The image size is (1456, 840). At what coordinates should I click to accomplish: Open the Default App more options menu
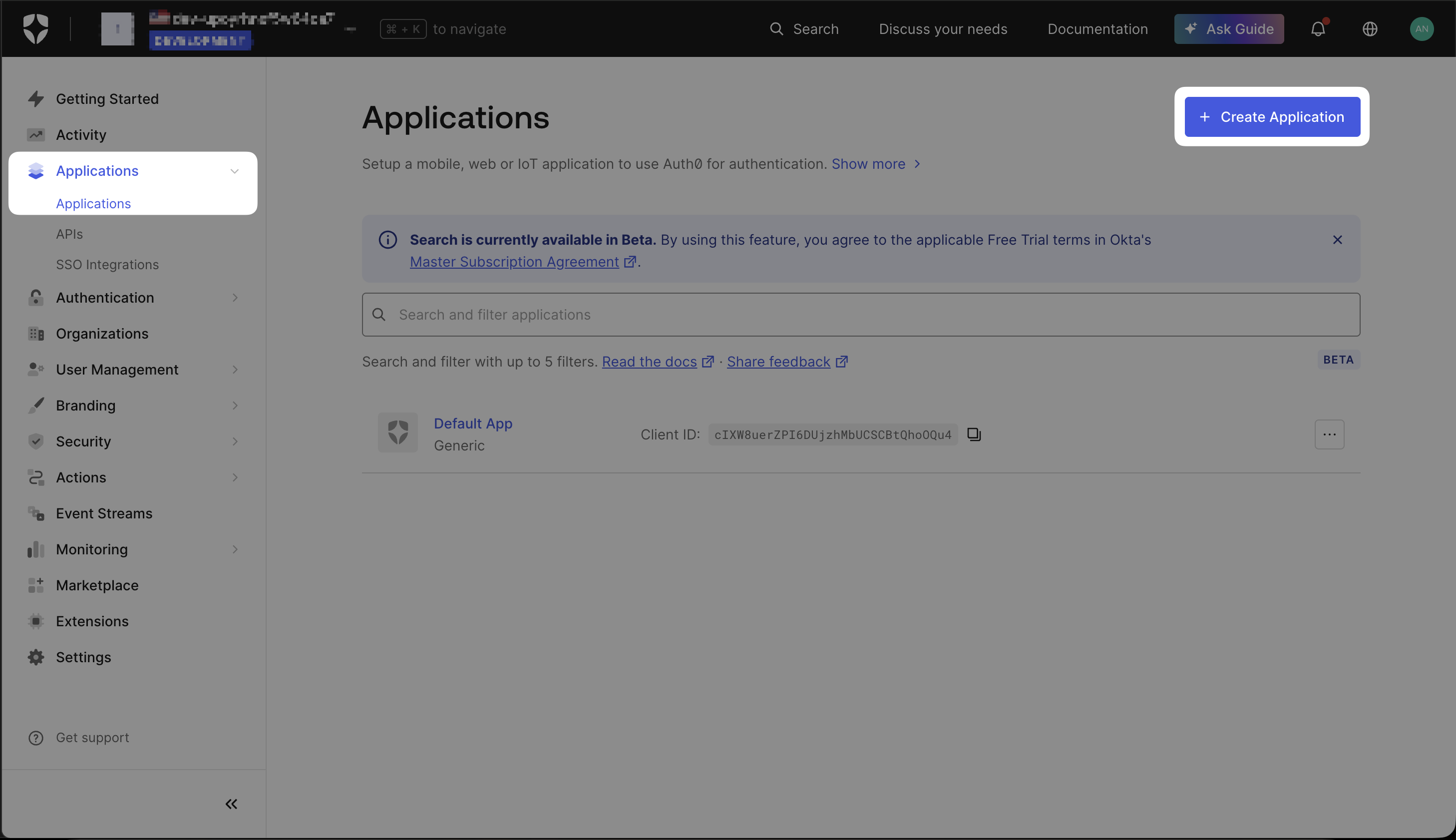pyautogui.click(x=1329, y=434)
